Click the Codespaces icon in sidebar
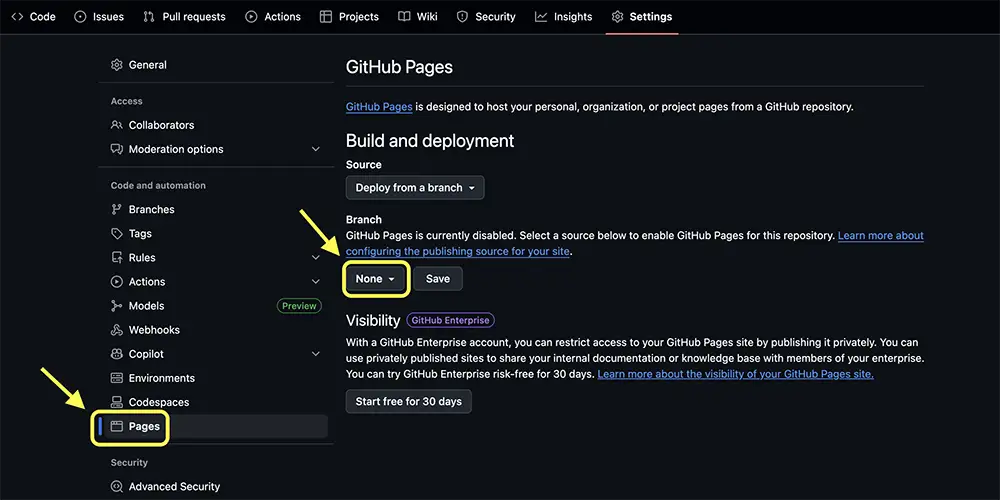 [117, 402]
